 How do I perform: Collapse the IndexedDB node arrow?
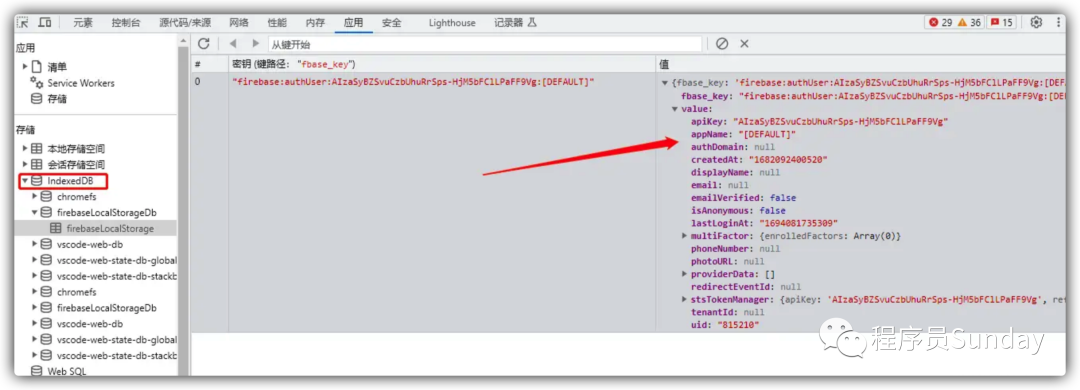coord(25,181)
